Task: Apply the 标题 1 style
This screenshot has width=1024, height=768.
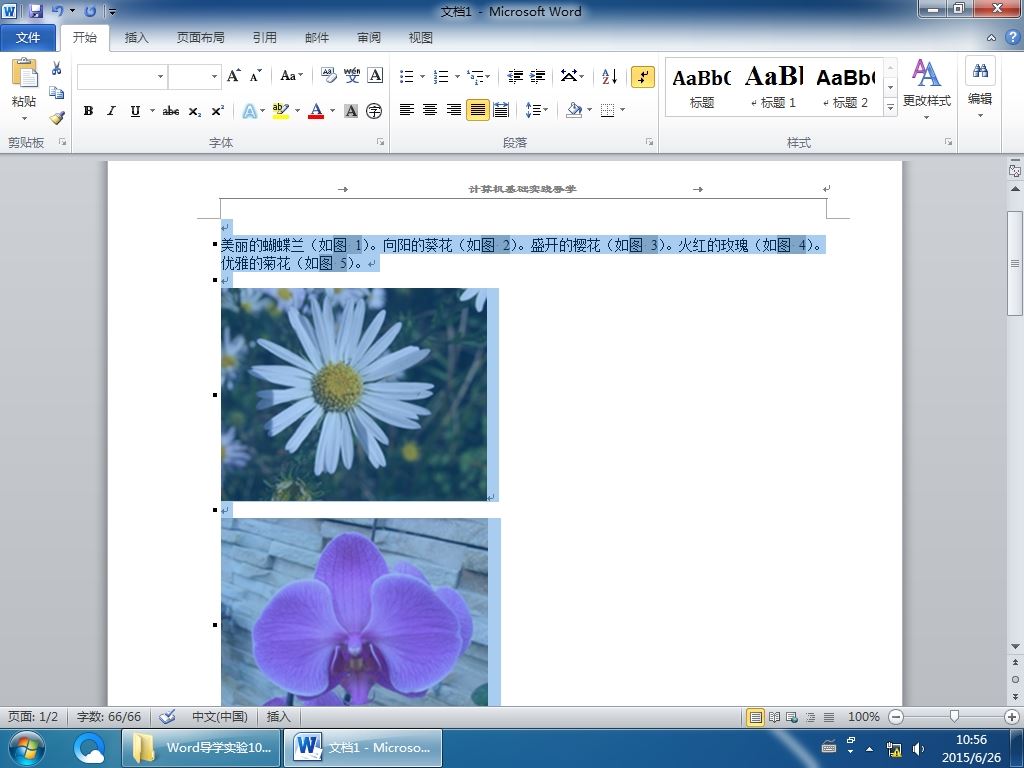Action: tap(774, 86)
